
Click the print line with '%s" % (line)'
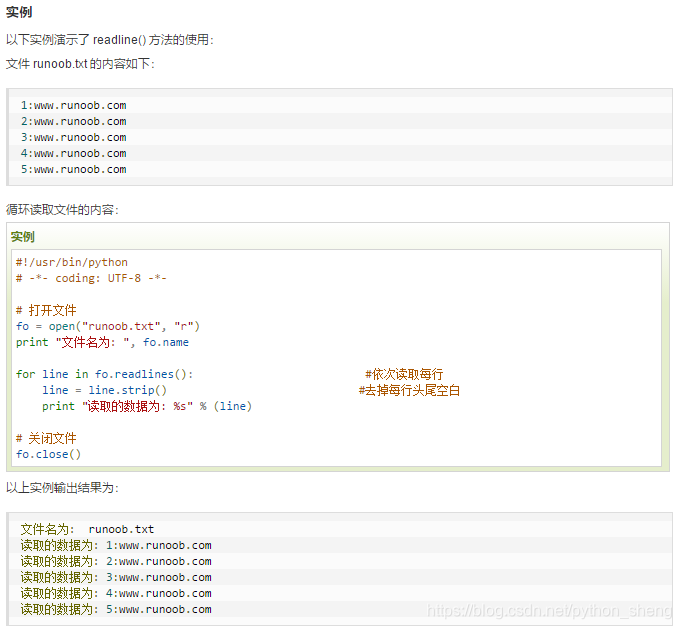pos(147,406)
